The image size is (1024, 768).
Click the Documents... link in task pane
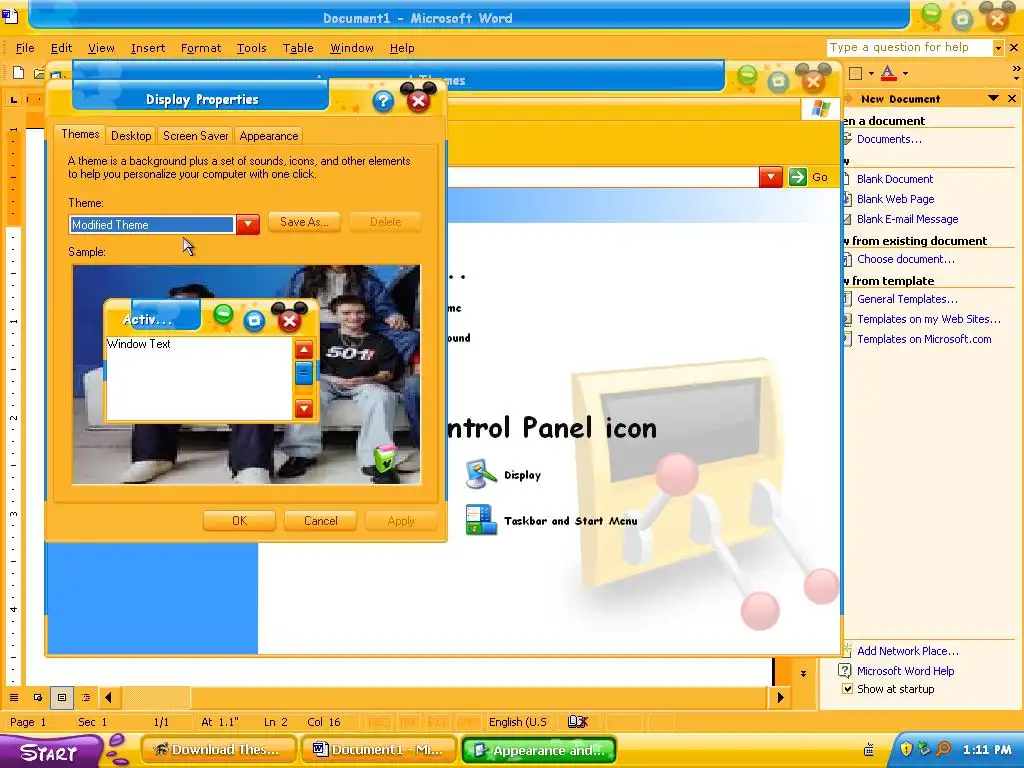[889, 139]
